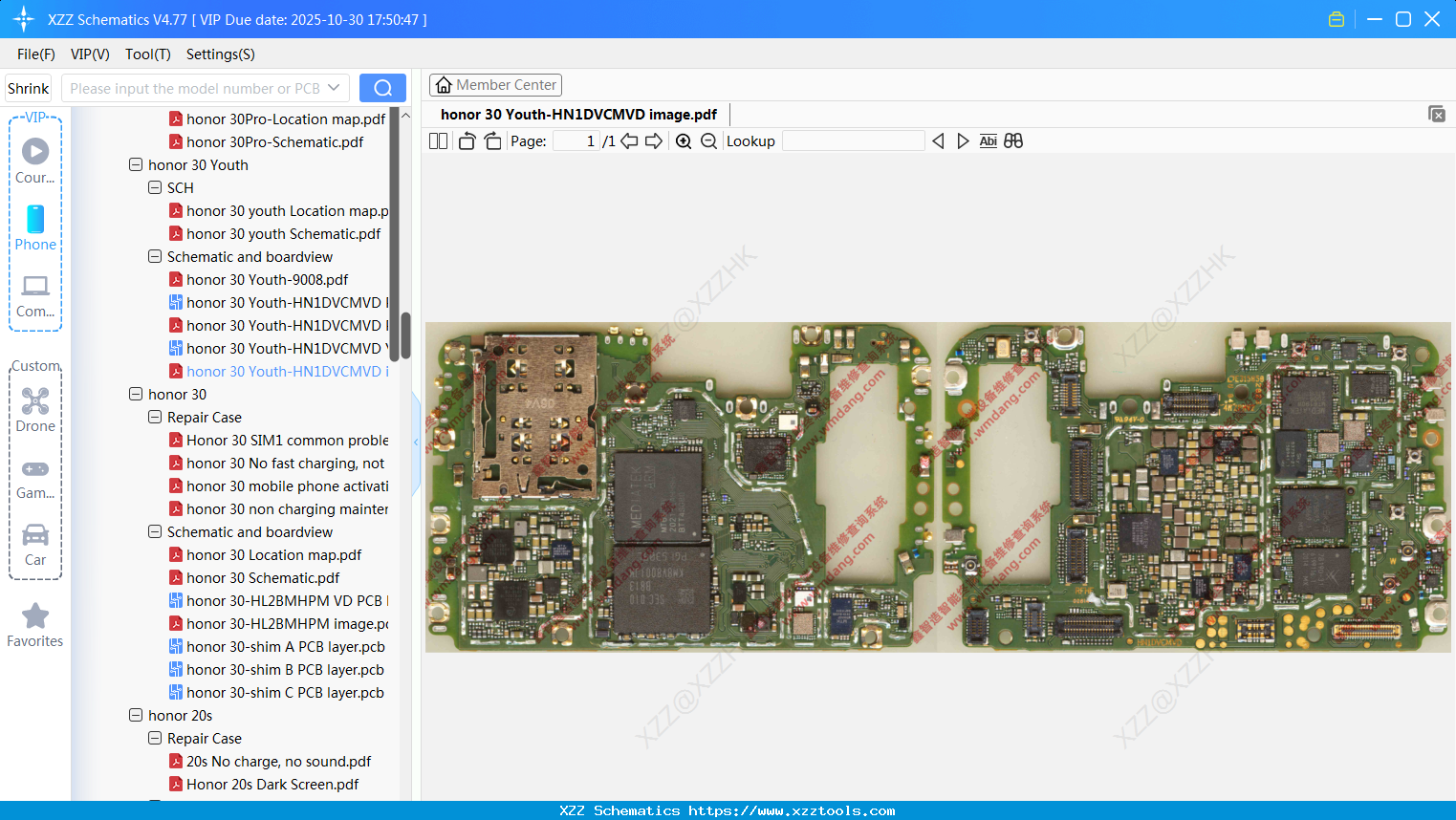The height and width of the screenshot is (820, 1456).
Task: Collapse Schematic and boardview under honor 30
Action: [155, 531]
